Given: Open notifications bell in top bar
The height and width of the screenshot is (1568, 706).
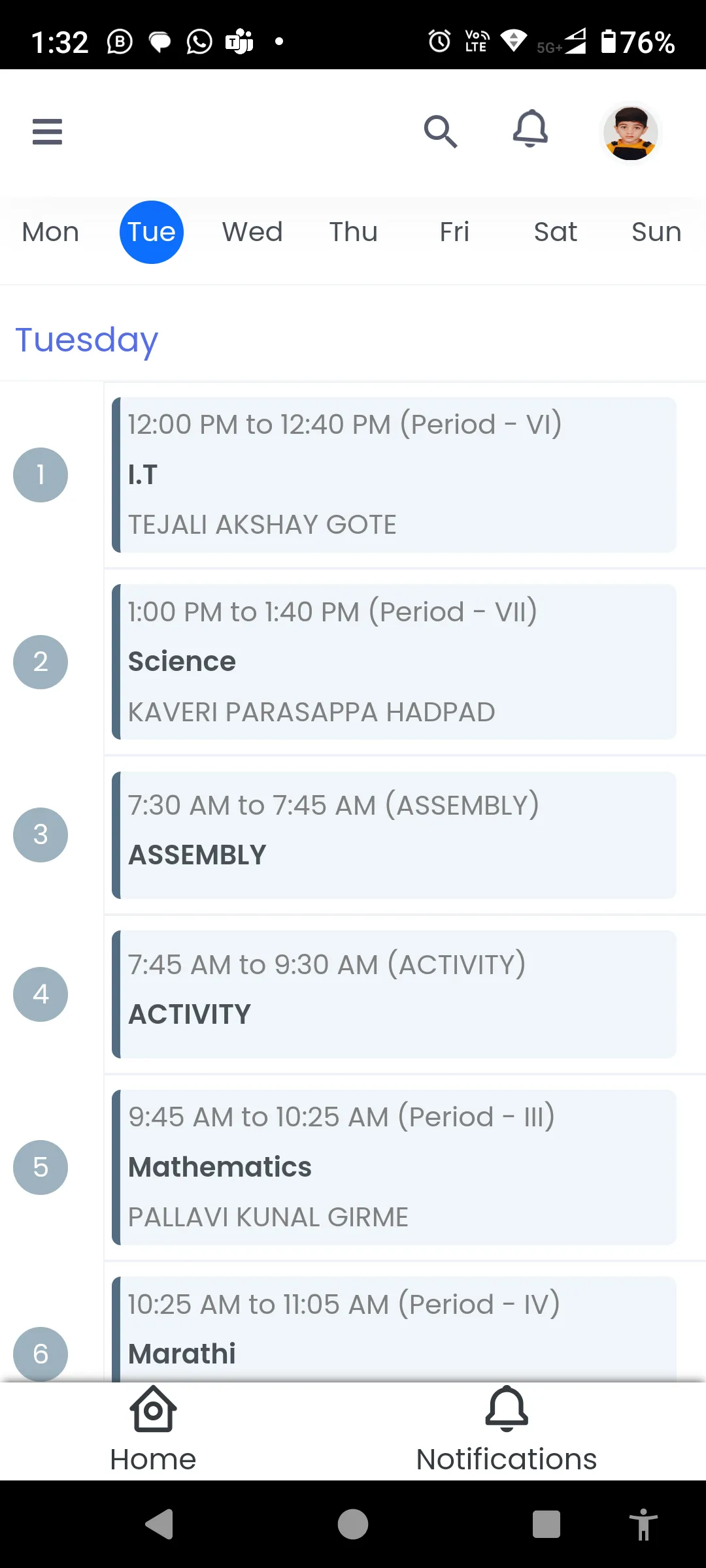Looking at the screenshot, I should point(529,129).
